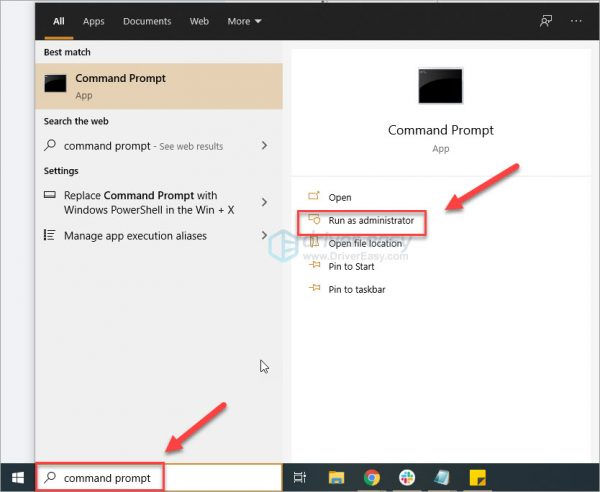Open the three-dot options menu
Viewport: 600px width, 492px height.
575,20
